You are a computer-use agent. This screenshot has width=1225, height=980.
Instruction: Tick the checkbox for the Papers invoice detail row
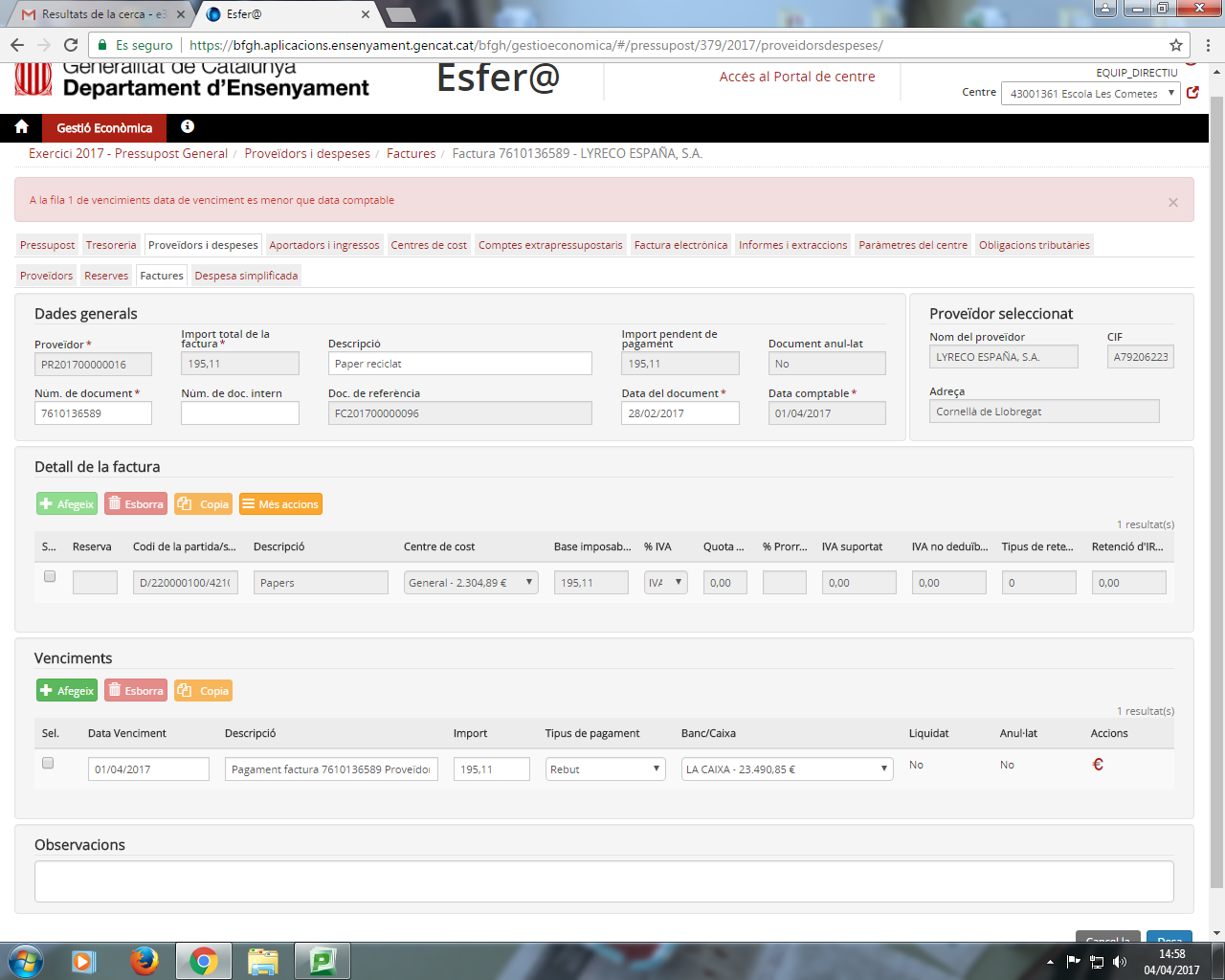(x=50, y=576)
